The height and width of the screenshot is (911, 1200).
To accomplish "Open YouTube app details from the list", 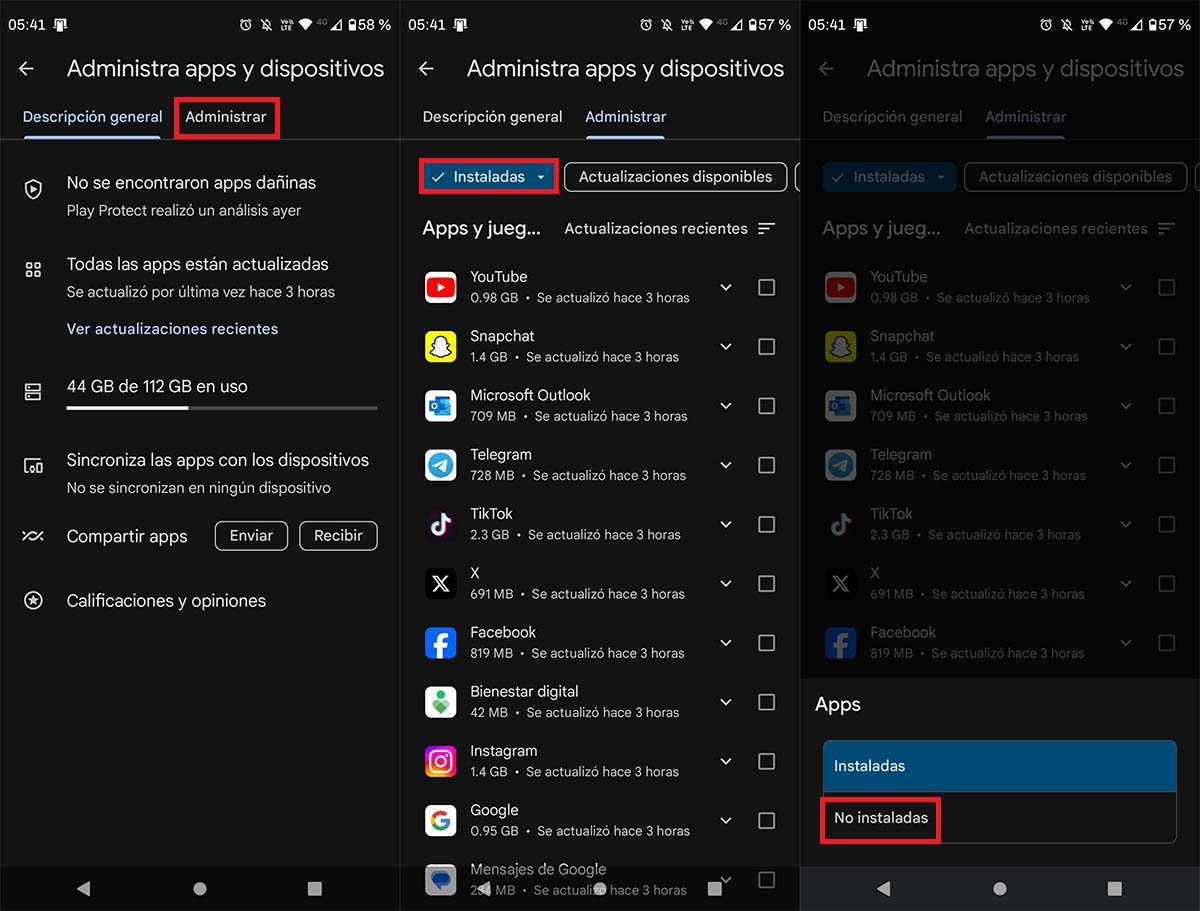I will [441, 287].
